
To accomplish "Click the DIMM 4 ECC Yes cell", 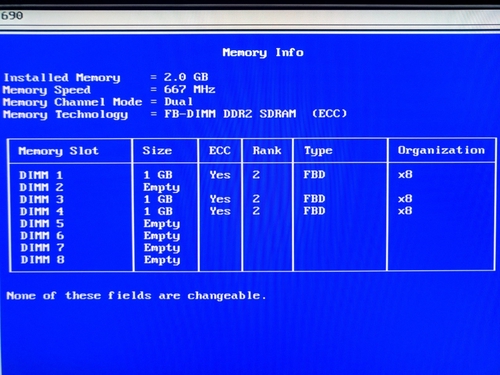I will pyautogui.click(x=220, y=211).
